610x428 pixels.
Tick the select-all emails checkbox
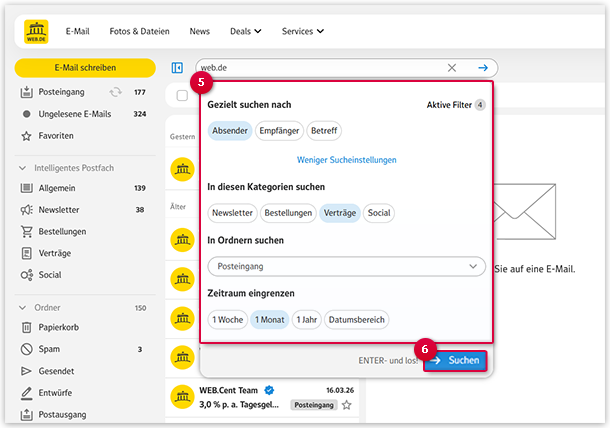pos(182,95)
